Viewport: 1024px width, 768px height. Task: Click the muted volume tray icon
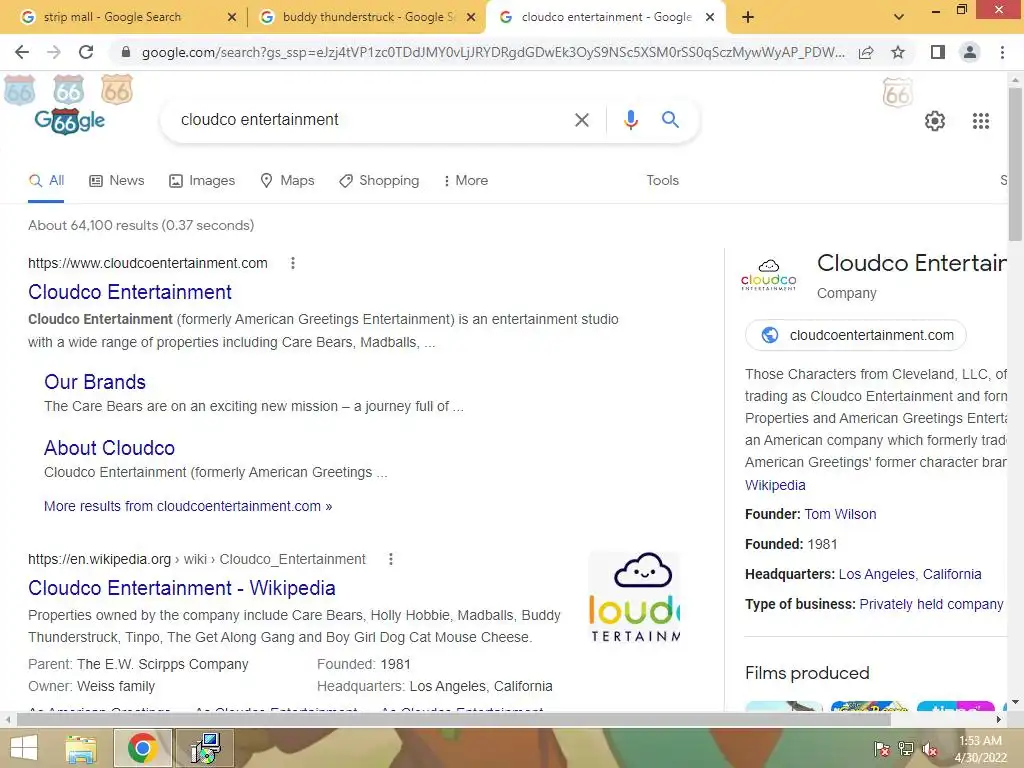[930, 749]
